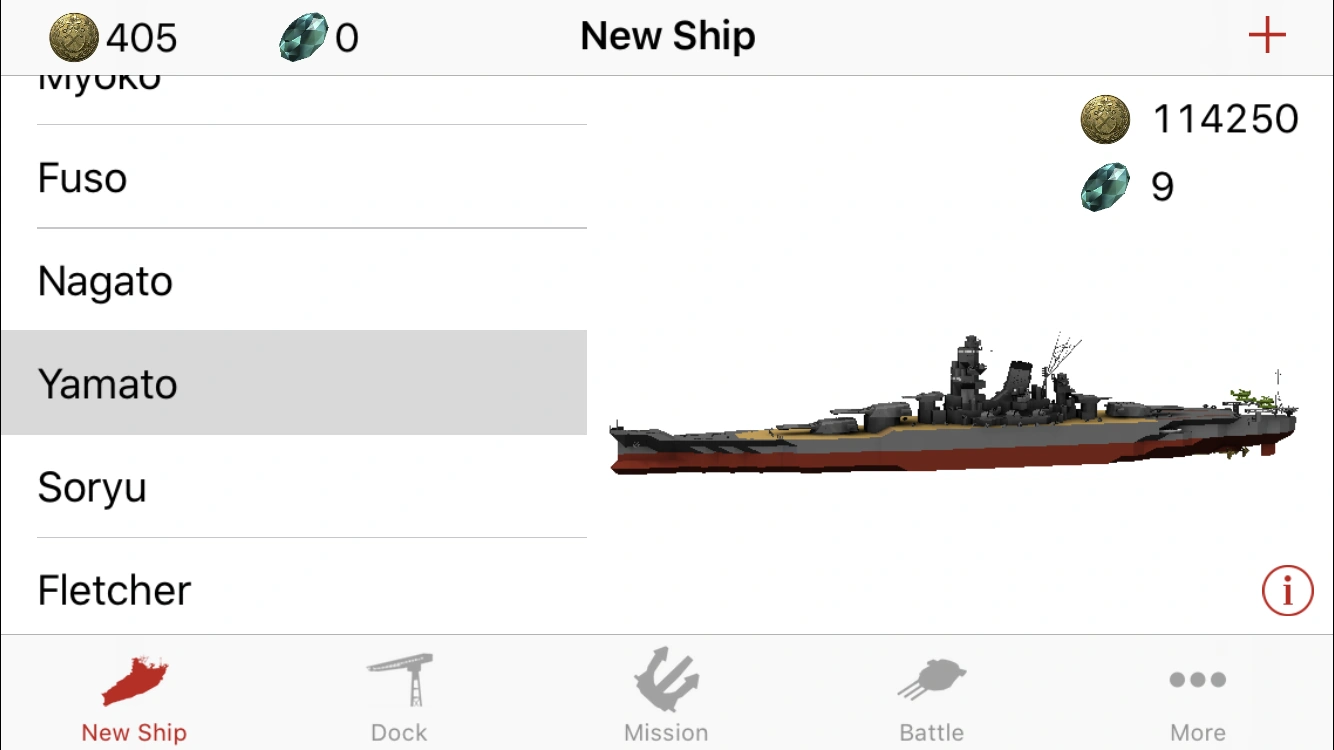Viewport: 1334px width, 750px height.
Task: Tap the anchor Mission icon
Action: (666, 680)
